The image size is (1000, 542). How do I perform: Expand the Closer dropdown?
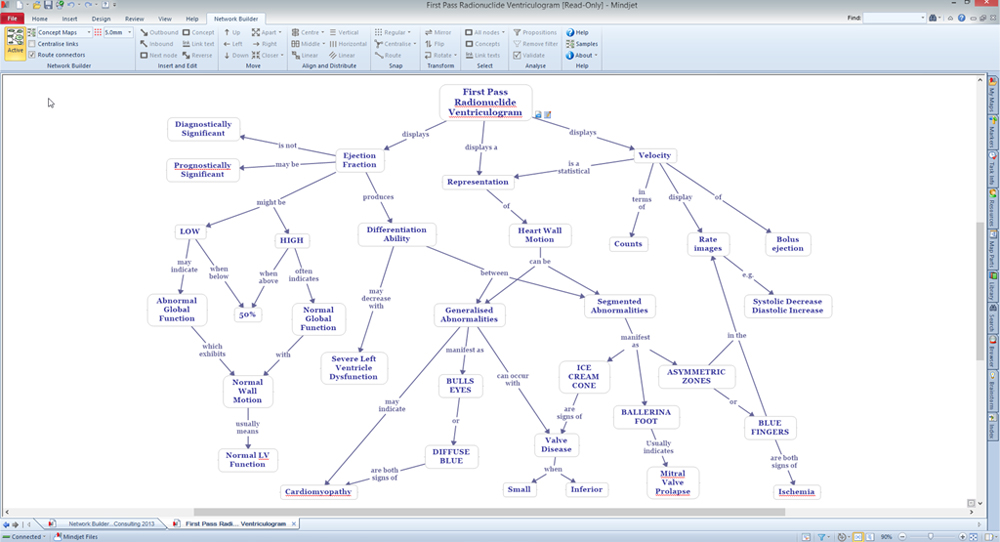point(281,55)
